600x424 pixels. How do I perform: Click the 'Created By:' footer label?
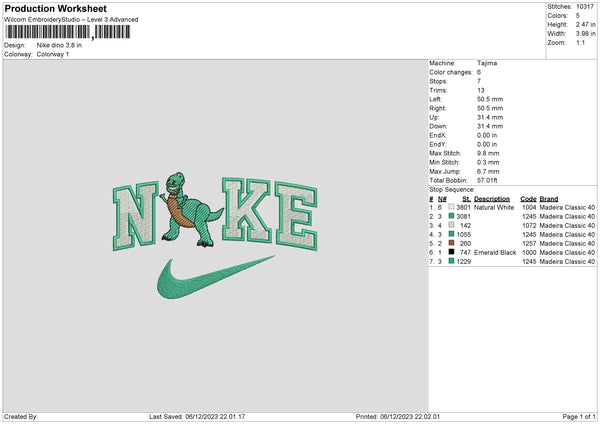[x=21, y=416]
